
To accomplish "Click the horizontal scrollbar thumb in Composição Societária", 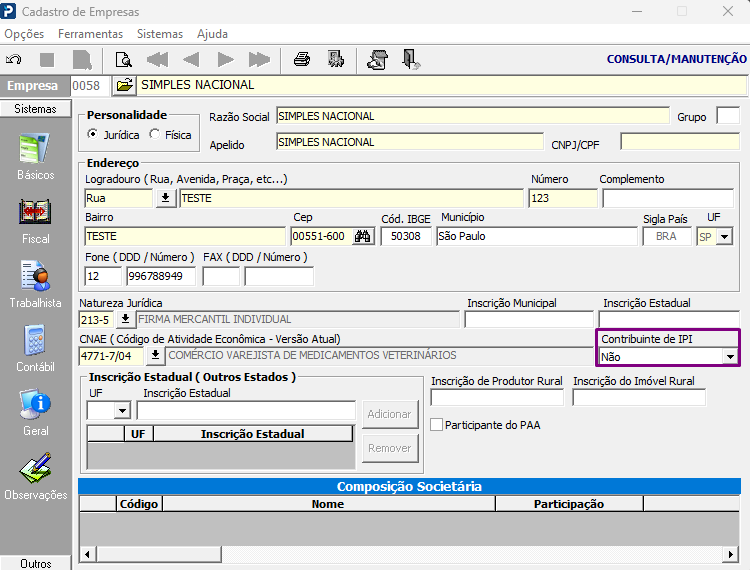I will [x=159, y=555].
